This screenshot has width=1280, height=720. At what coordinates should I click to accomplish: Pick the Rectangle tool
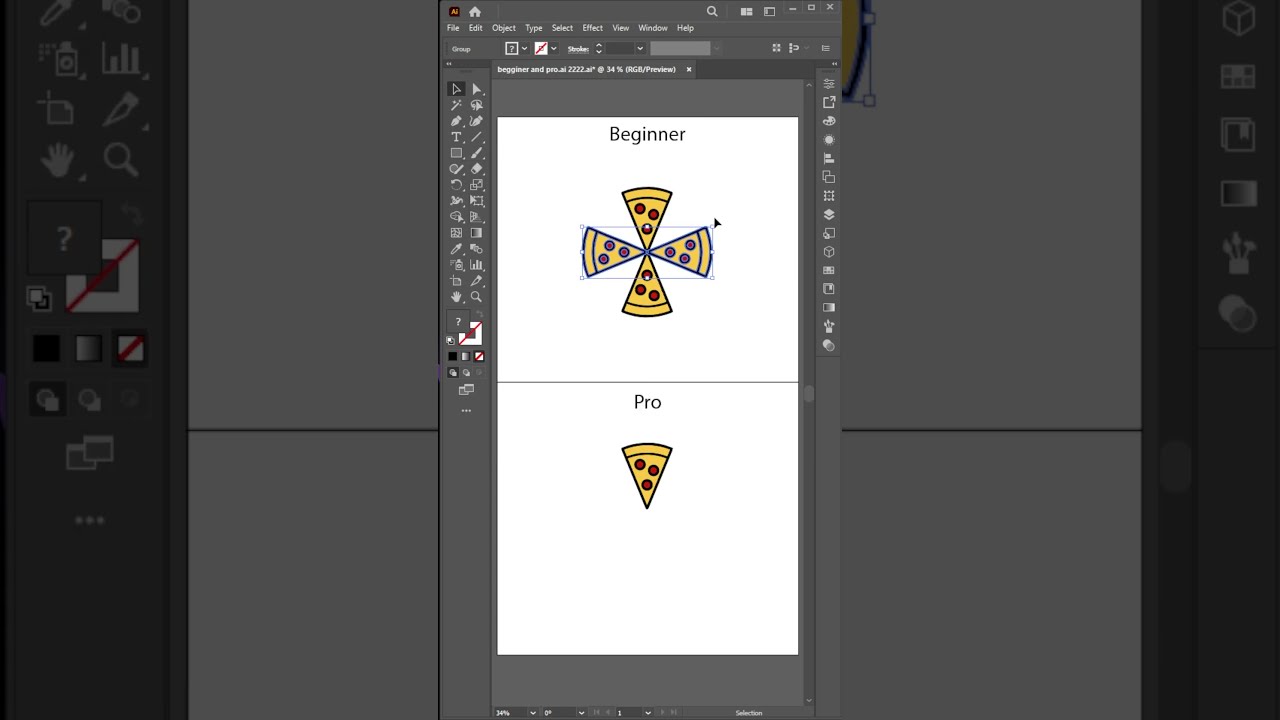point(456,153)
